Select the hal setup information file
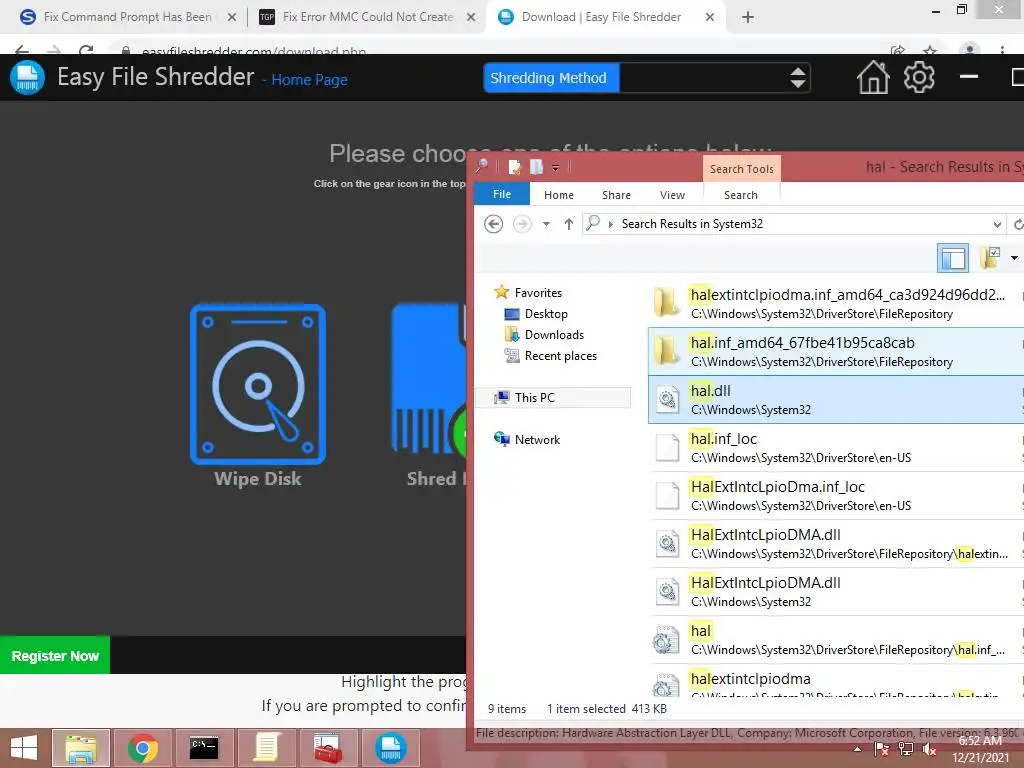 coord(835,639)
